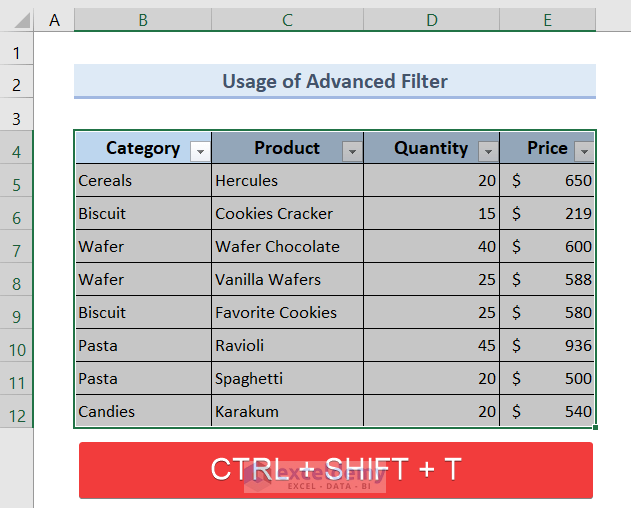
Task: Select row 4 header
Action: (17, 151)
